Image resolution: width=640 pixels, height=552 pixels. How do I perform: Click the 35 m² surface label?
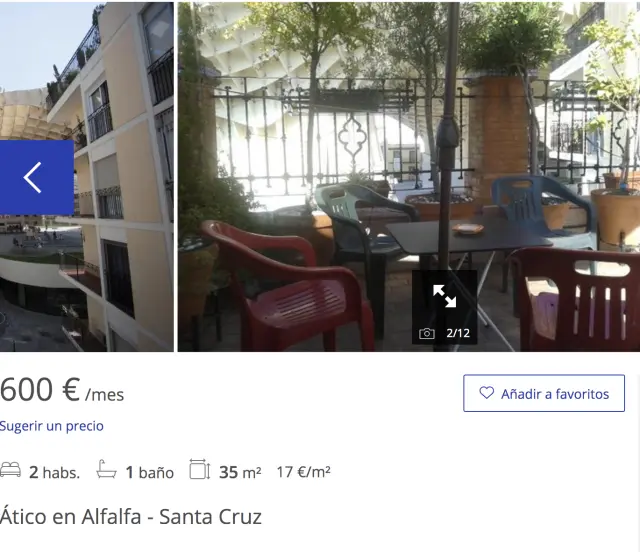point(240,472)
